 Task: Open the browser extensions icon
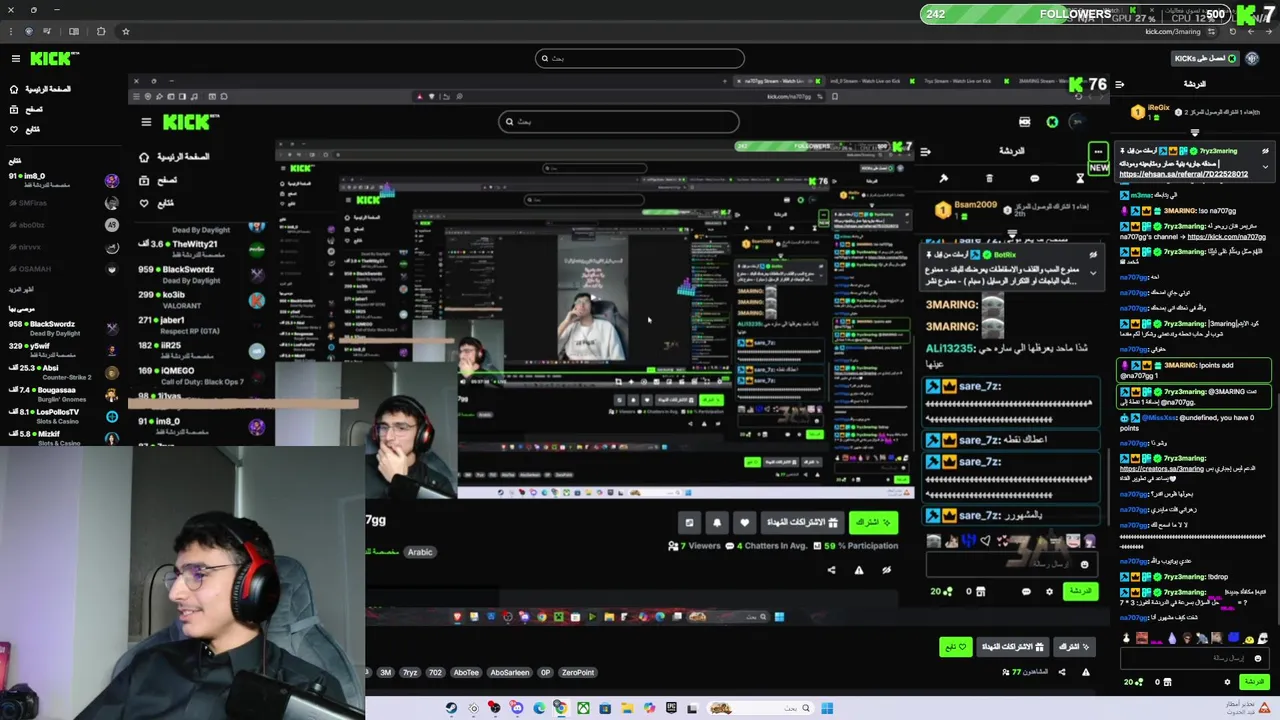(100, 31)
